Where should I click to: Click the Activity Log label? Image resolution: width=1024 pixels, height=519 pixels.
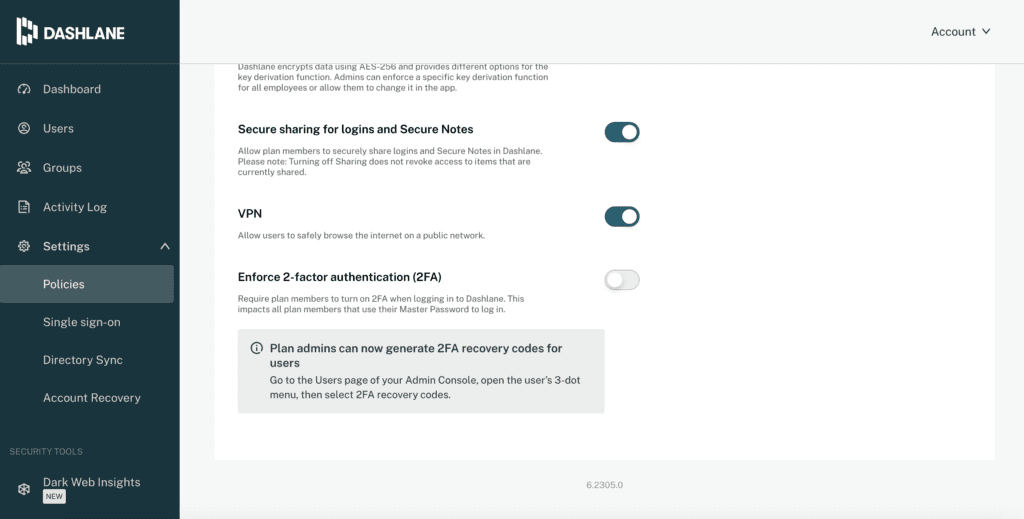(x=75, y=207)
